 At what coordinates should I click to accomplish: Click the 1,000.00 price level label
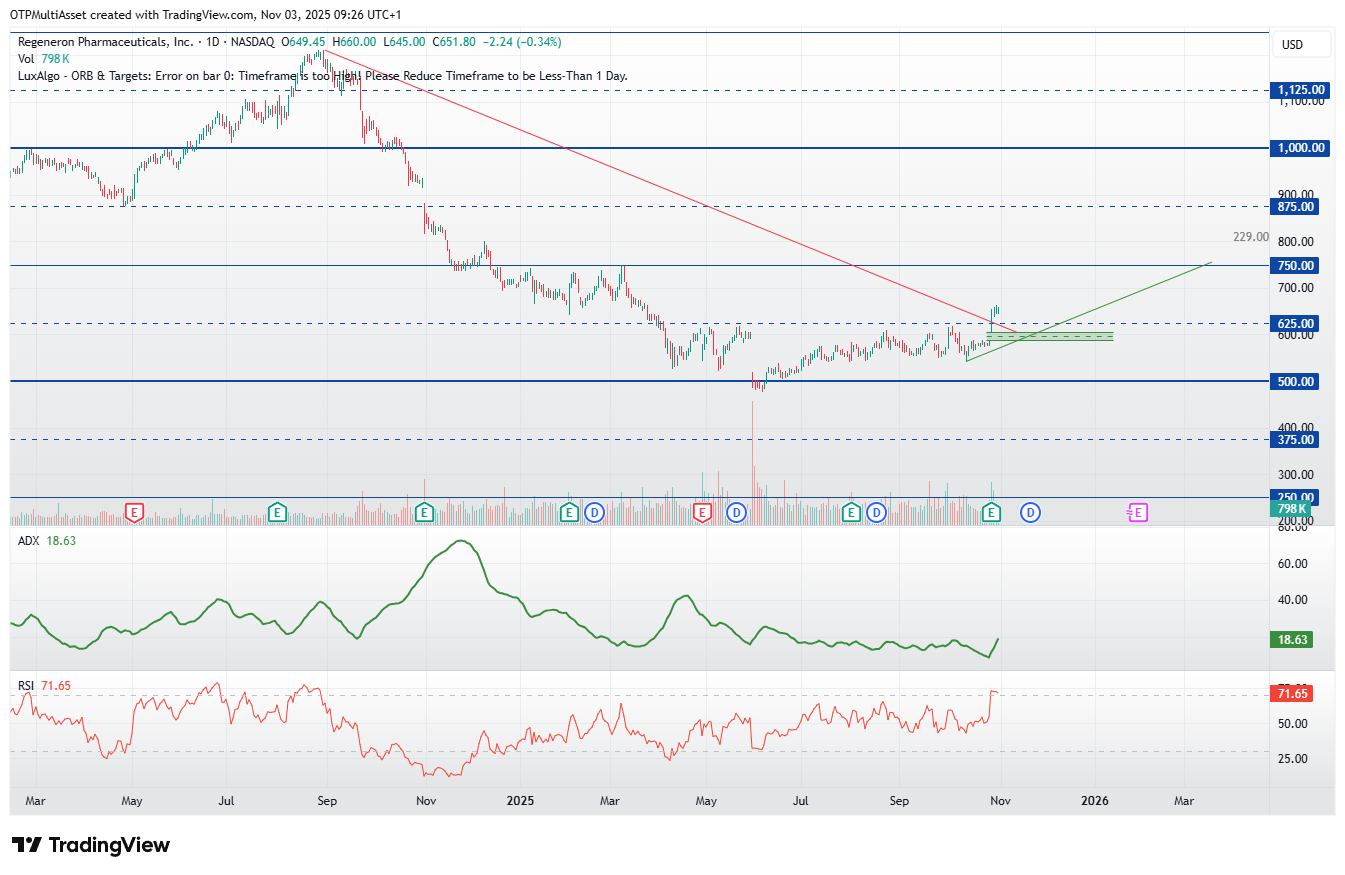coord(1301,148)
